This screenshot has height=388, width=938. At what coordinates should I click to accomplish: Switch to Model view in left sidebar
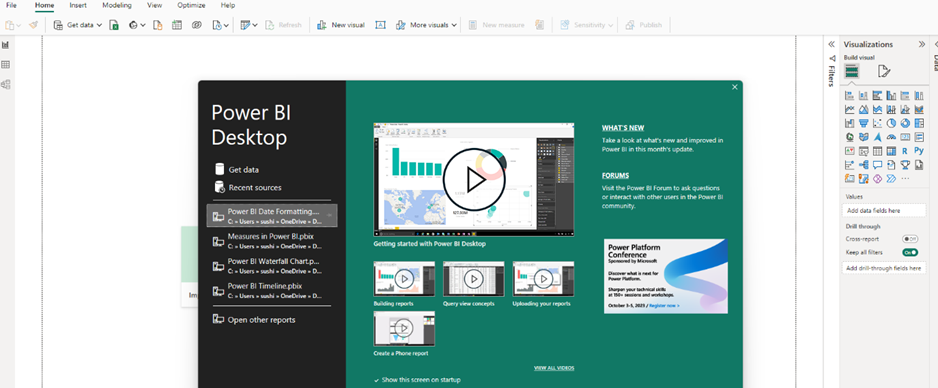(6, 84)
